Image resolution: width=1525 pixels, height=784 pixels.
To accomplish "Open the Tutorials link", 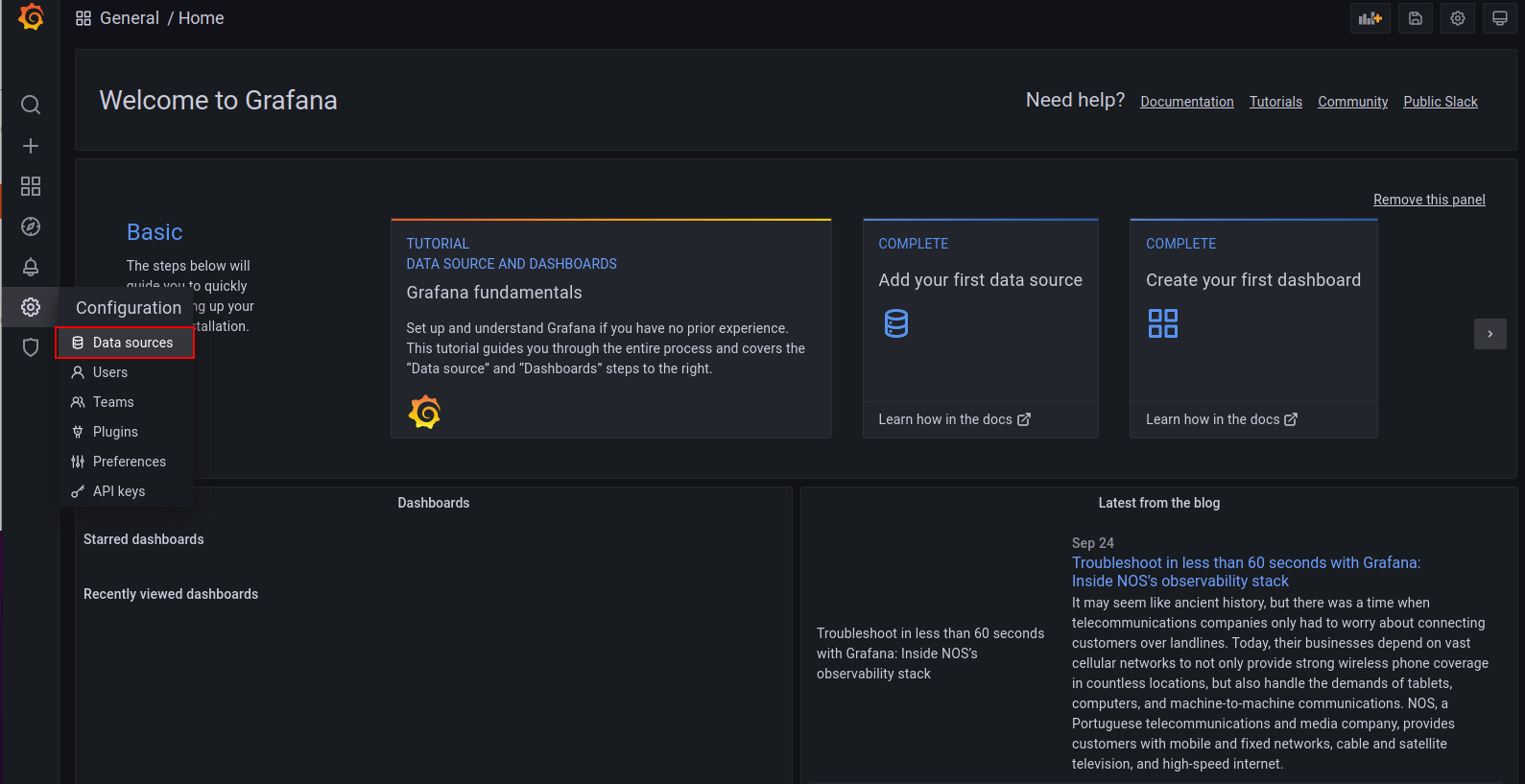I will point(1275,102).
